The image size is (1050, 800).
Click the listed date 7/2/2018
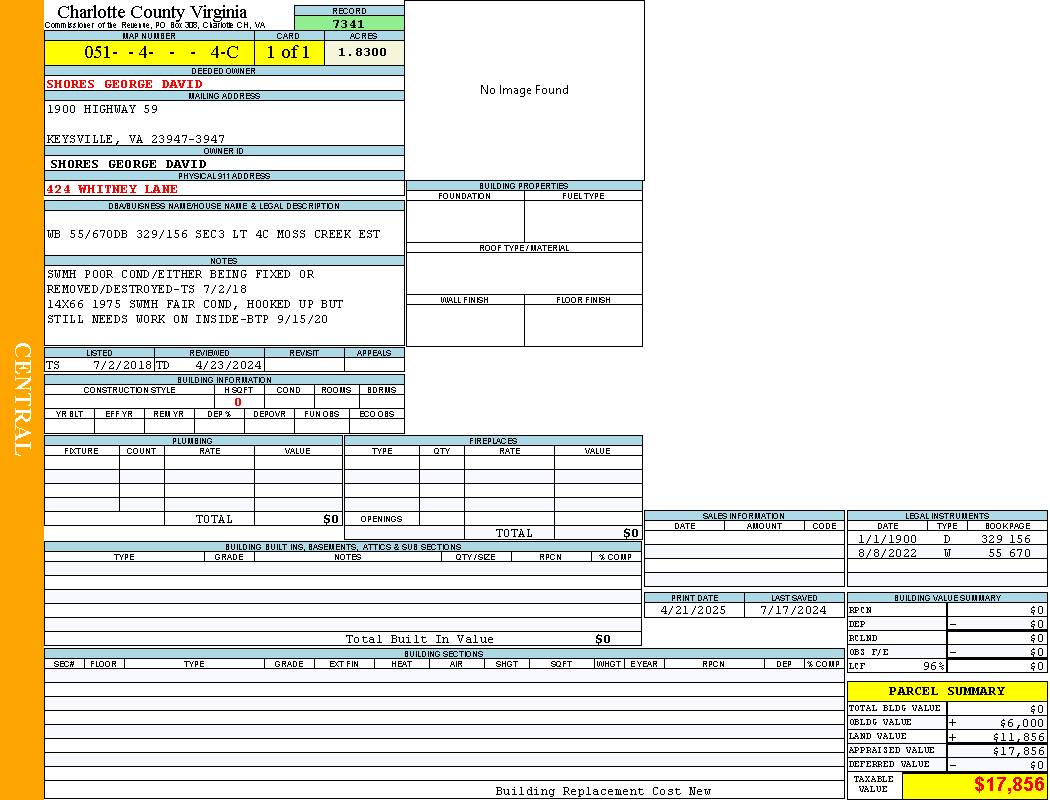click(x=122, y=365)
